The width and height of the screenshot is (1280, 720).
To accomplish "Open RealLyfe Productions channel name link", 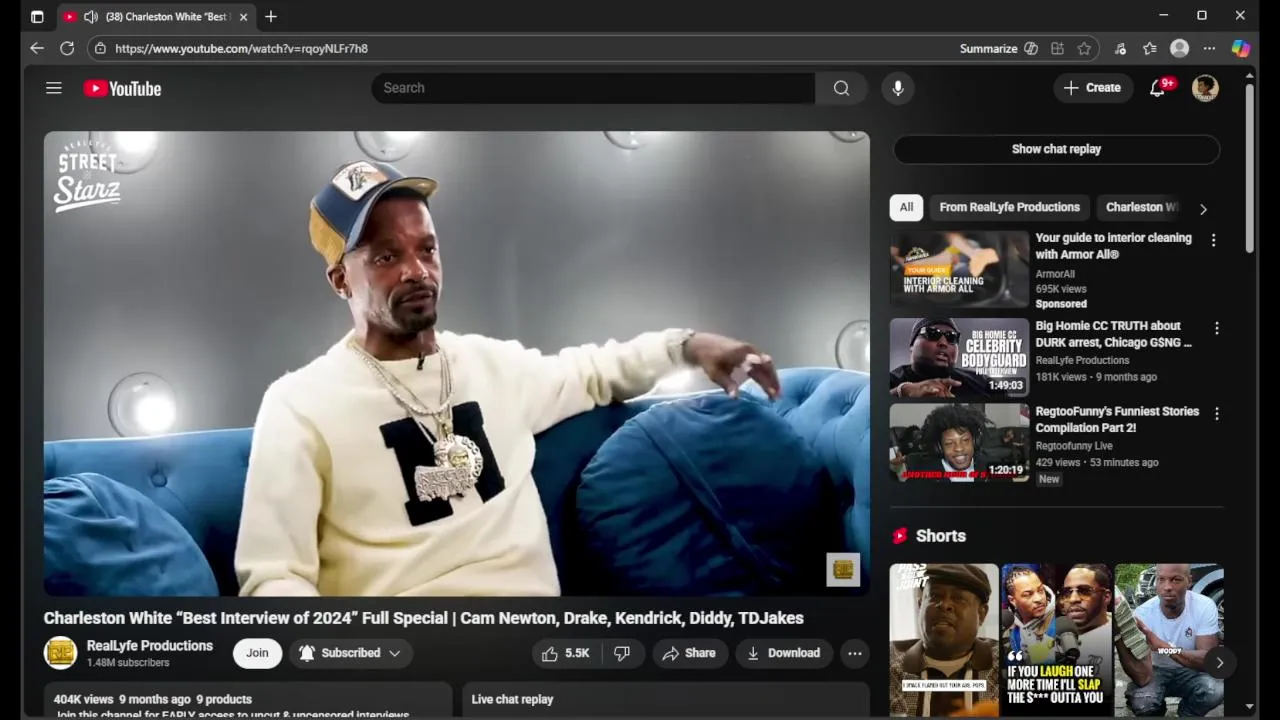I will tap(150, 646).
